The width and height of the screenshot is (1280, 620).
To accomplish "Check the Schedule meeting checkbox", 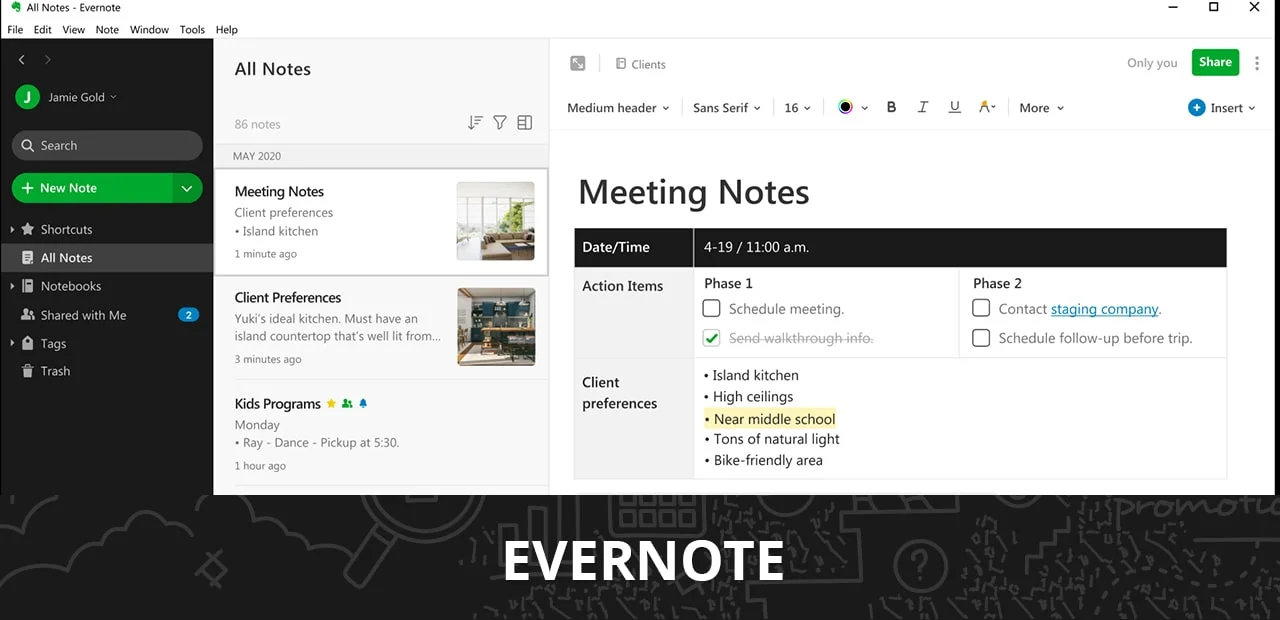I will point(711,308).
